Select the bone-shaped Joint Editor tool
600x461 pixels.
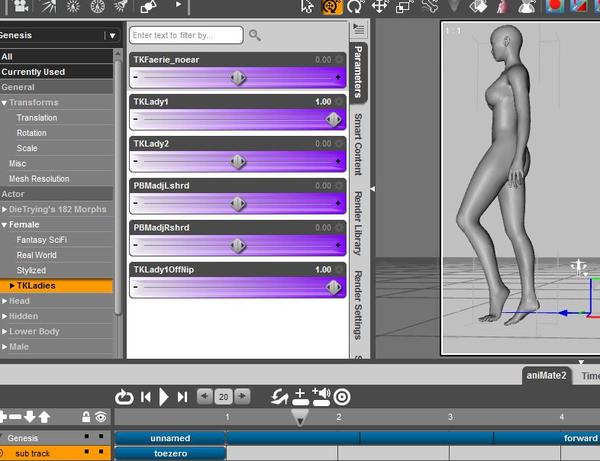(x=430, y=6)
